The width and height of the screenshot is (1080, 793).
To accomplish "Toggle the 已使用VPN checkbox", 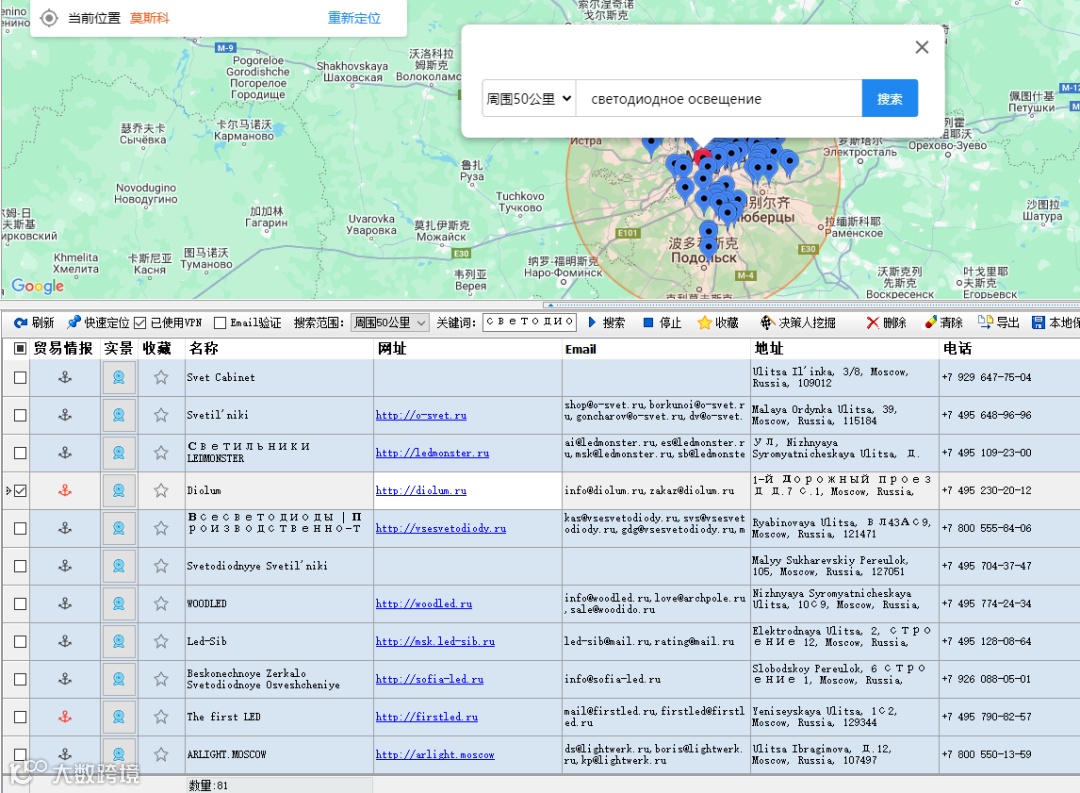I will click(x=140, y=322).
